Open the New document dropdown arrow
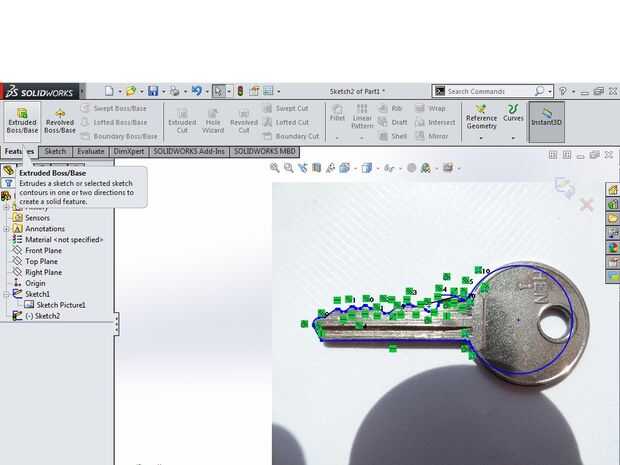The width and height of the screenshot is (620, 465). (120, 92)
